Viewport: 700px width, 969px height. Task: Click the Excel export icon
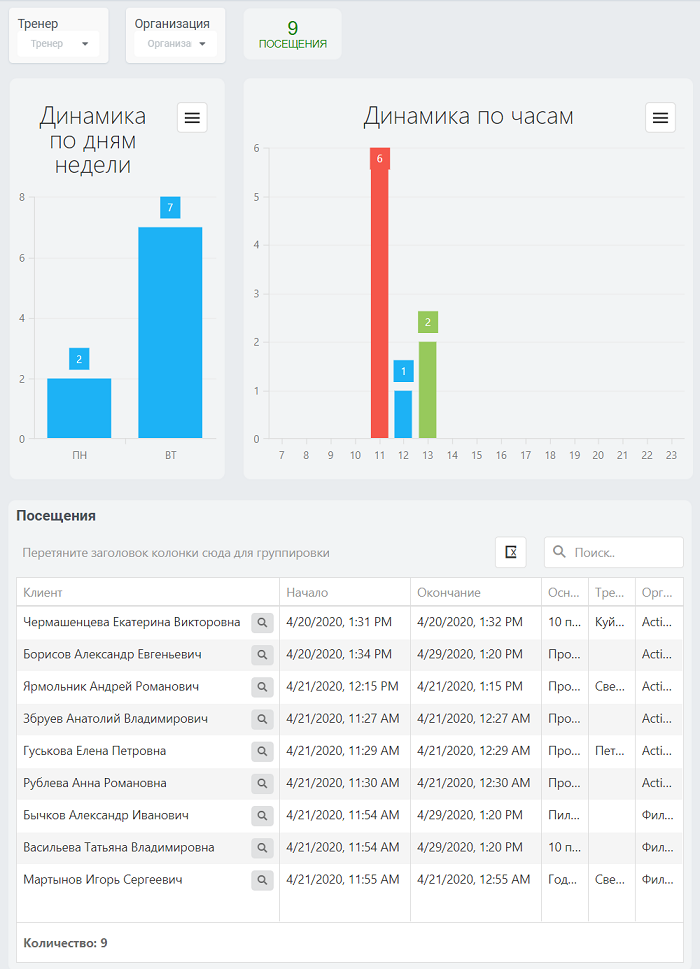click(x=511, y=552)
